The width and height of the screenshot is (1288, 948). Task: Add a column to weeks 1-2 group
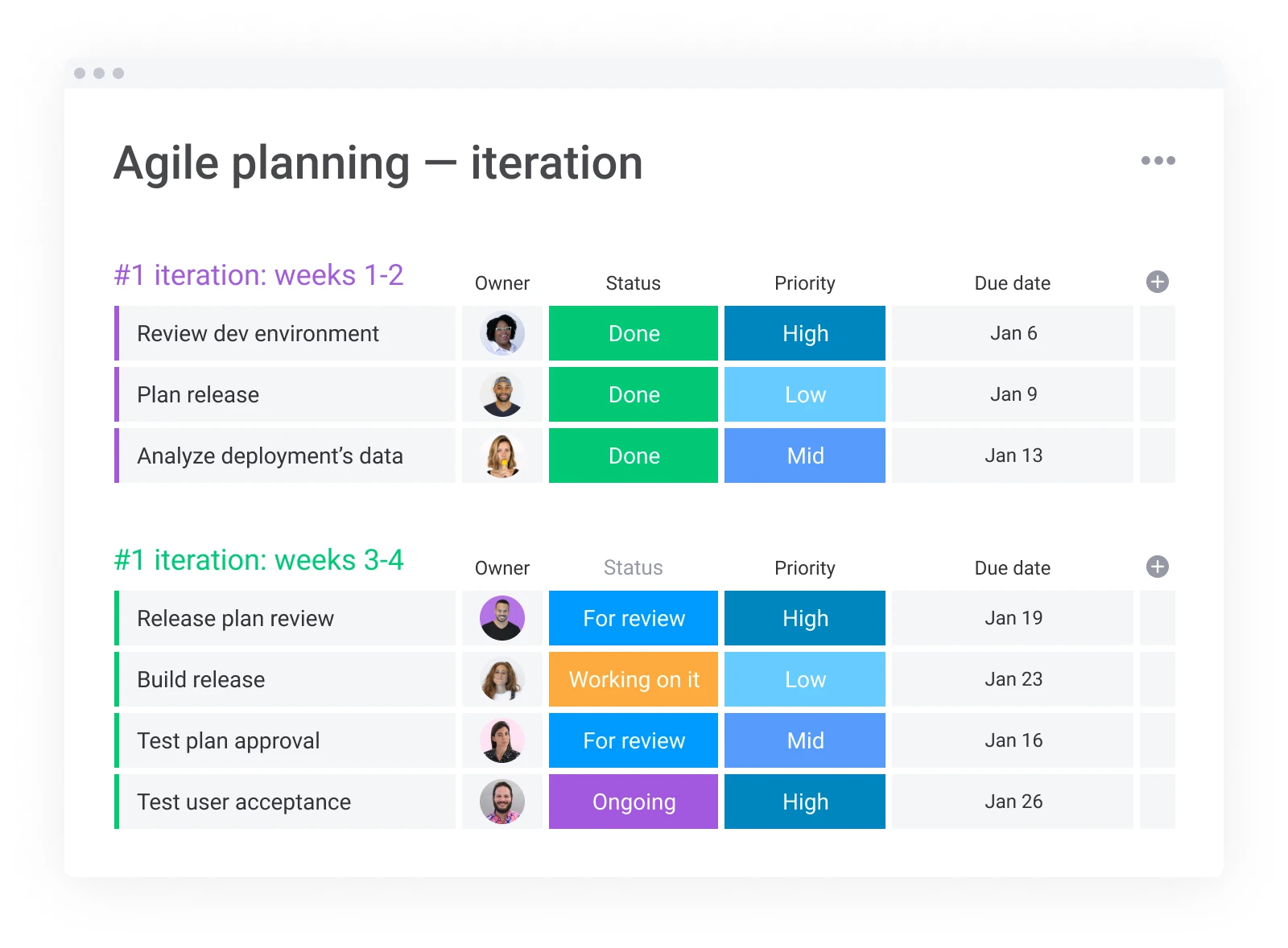point(1158,282)
